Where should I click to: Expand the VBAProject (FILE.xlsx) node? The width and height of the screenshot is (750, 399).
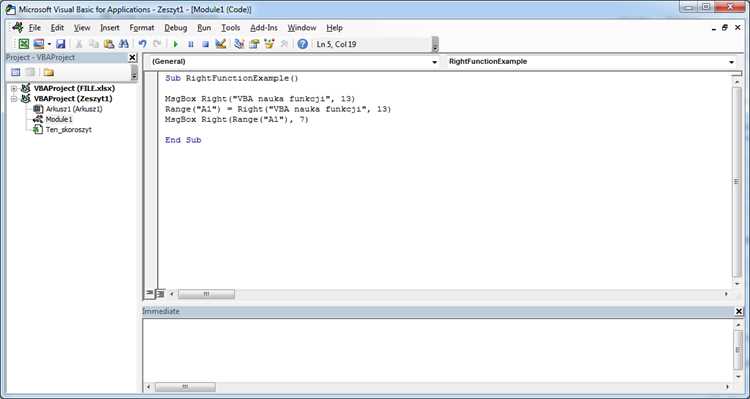(14, 89)
